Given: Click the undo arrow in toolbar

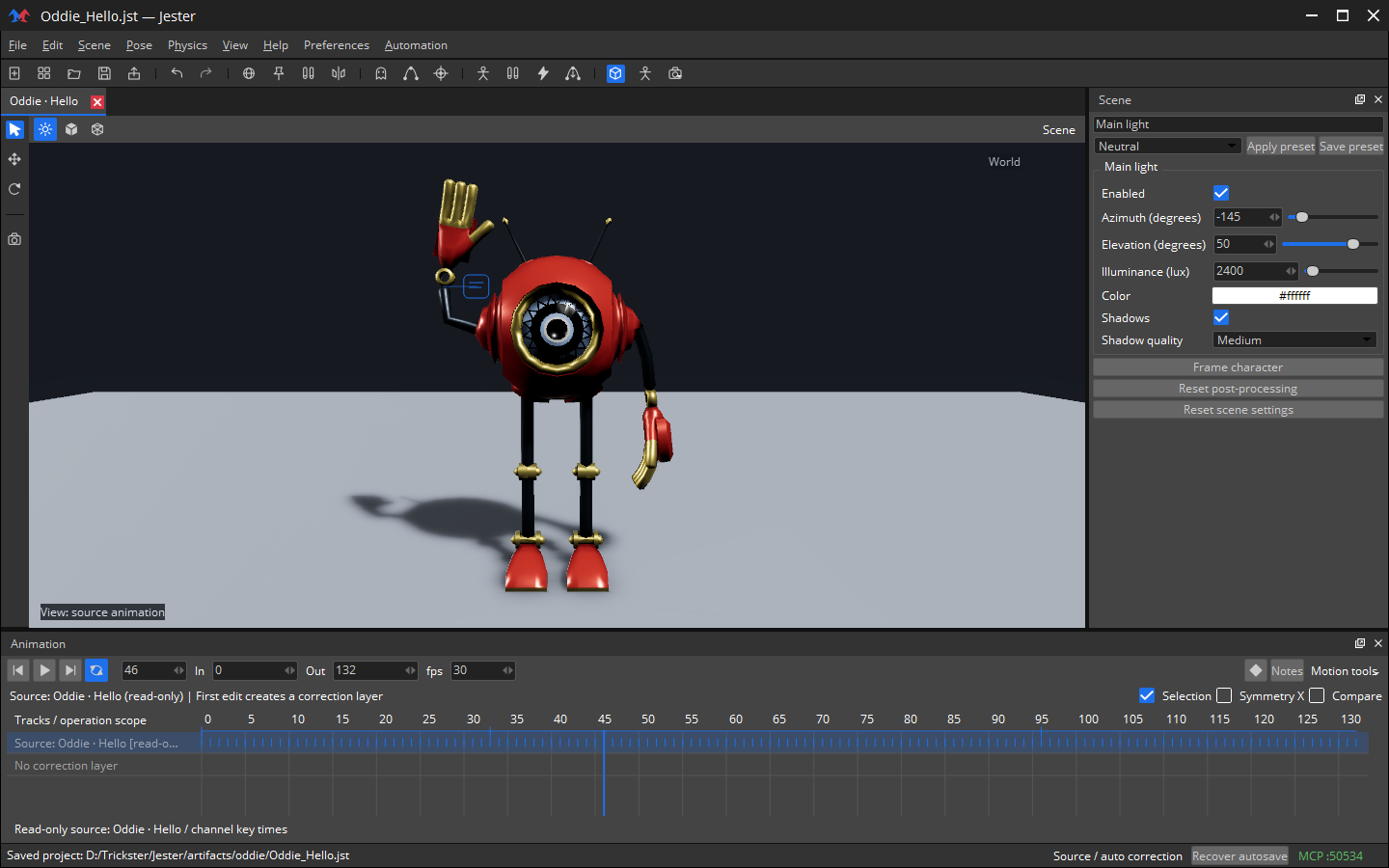Looking at the screenshot, I should point(177,73).
